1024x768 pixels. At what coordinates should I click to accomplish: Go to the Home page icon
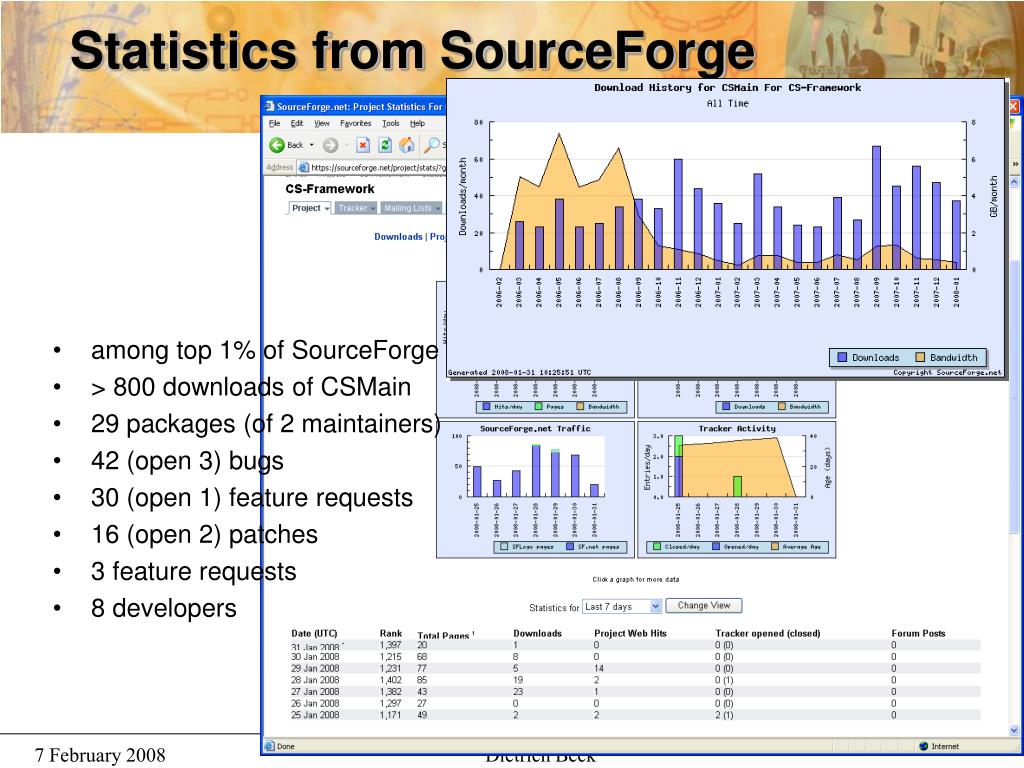coord(407,145)
